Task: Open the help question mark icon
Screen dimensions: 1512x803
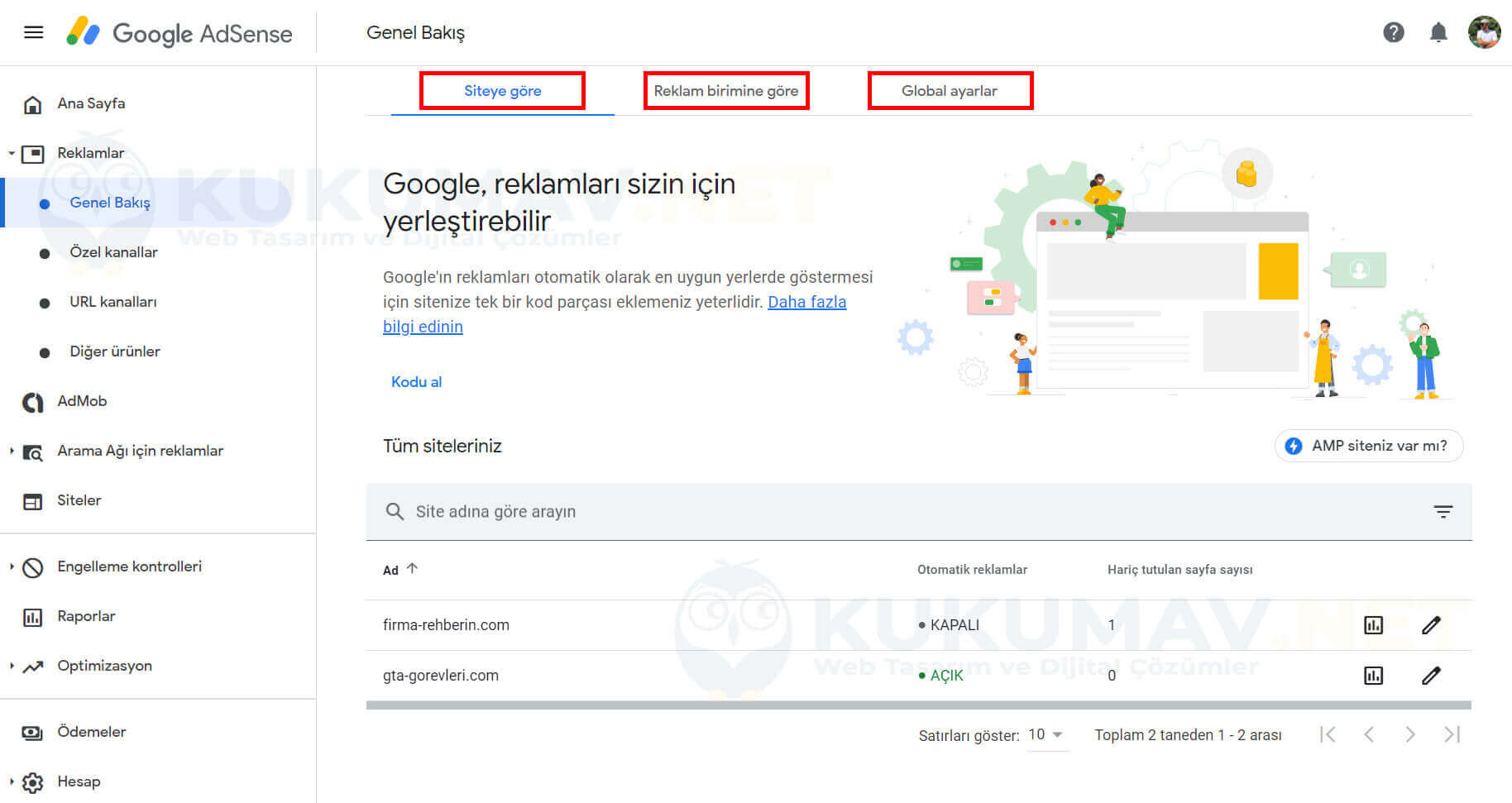Action: coord(1394,32)
